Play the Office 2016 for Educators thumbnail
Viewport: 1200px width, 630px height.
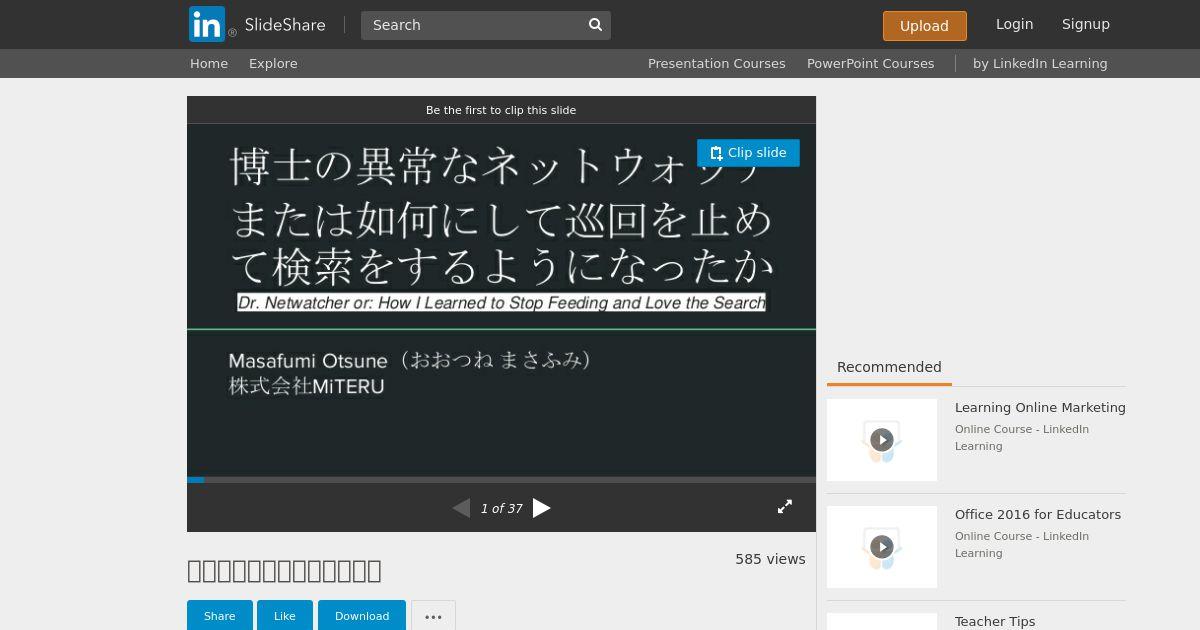pyautogui.click(x=882, y=547)
